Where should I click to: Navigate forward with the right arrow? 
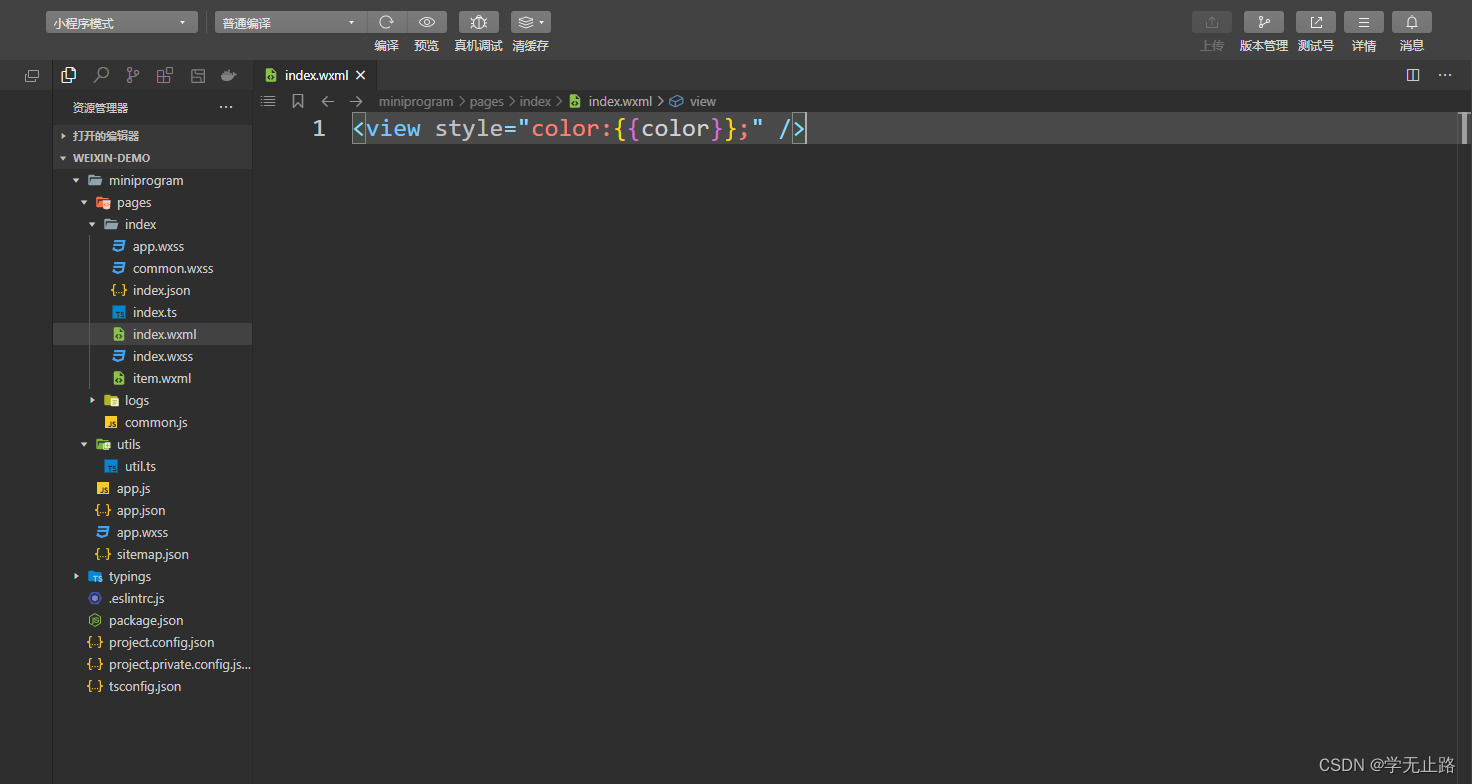[356, 101]
